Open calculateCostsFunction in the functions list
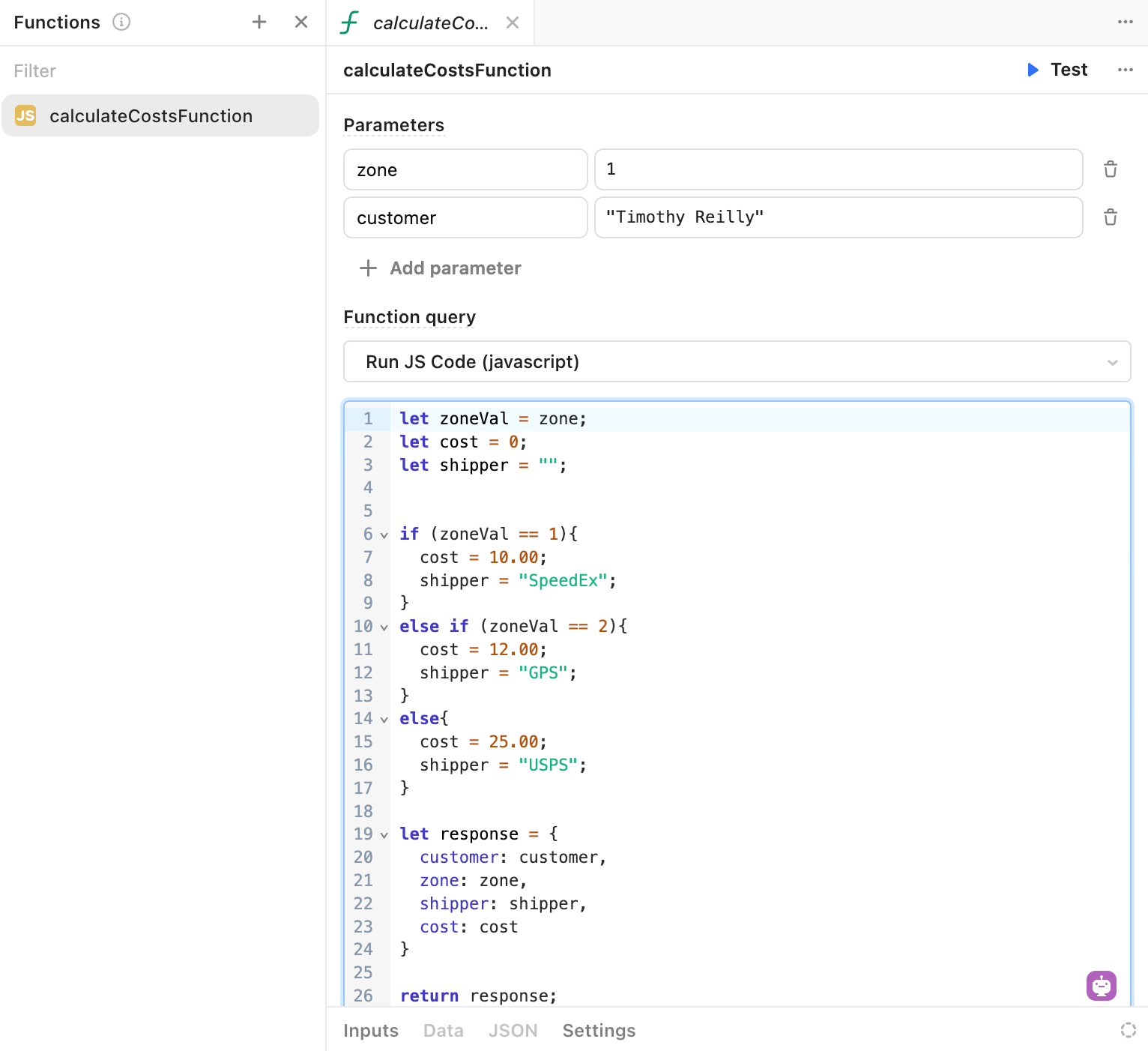 160,115
